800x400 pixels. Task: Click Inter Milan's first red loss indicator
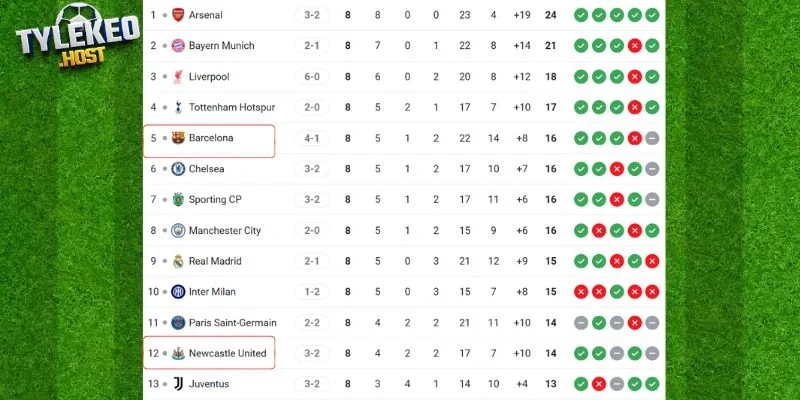tap(581, 292)
